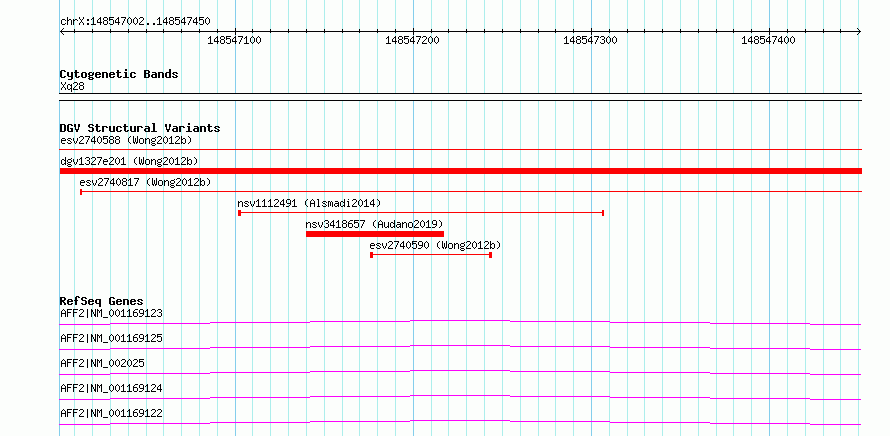The image size is (890, 436).
Task: Click the magenta intron line of AFF2|NM_001169122
Action: [460, 422]
